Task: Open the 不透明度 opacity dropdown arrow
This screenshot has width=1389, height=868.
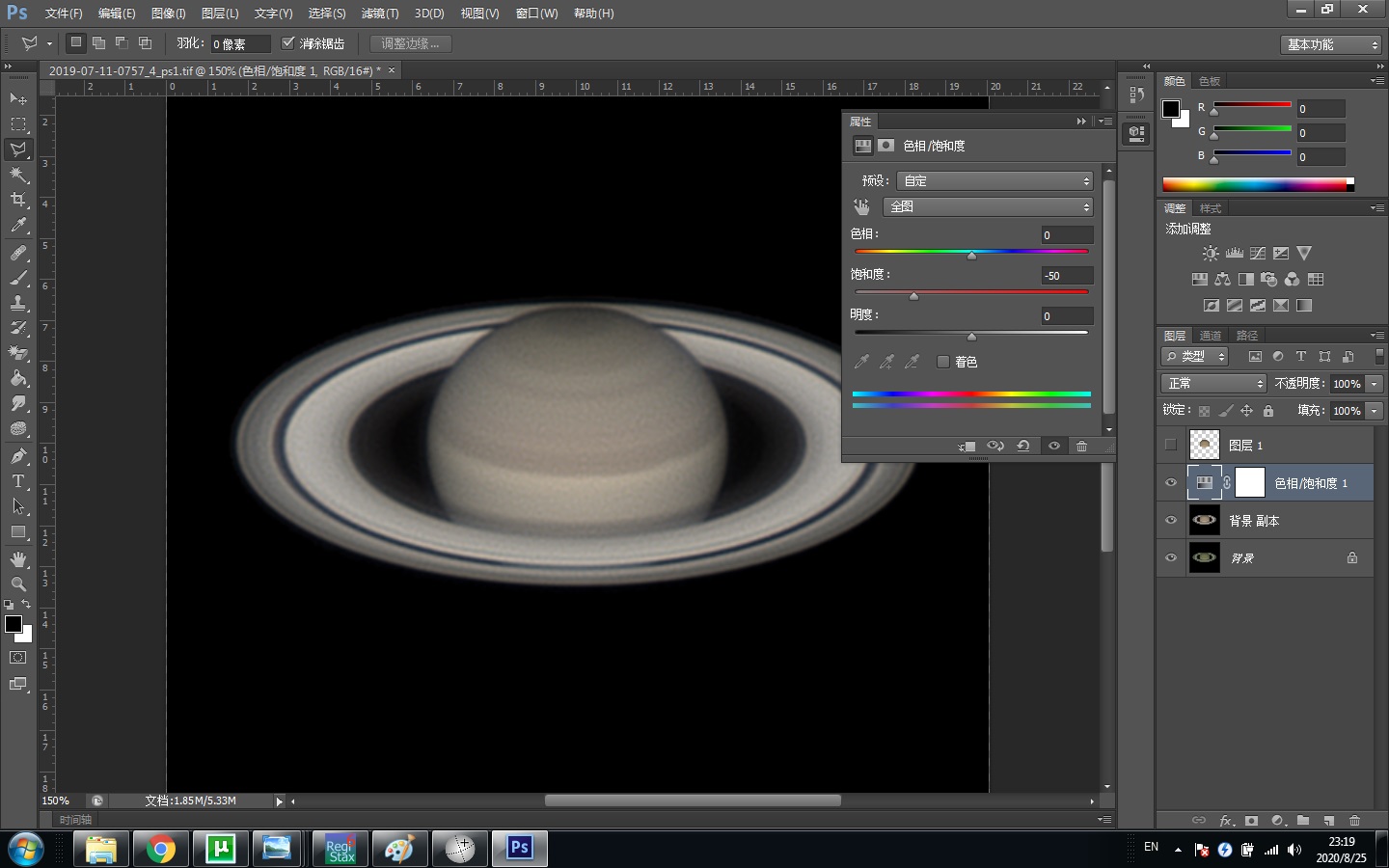Action: (x=1375, y=384)
